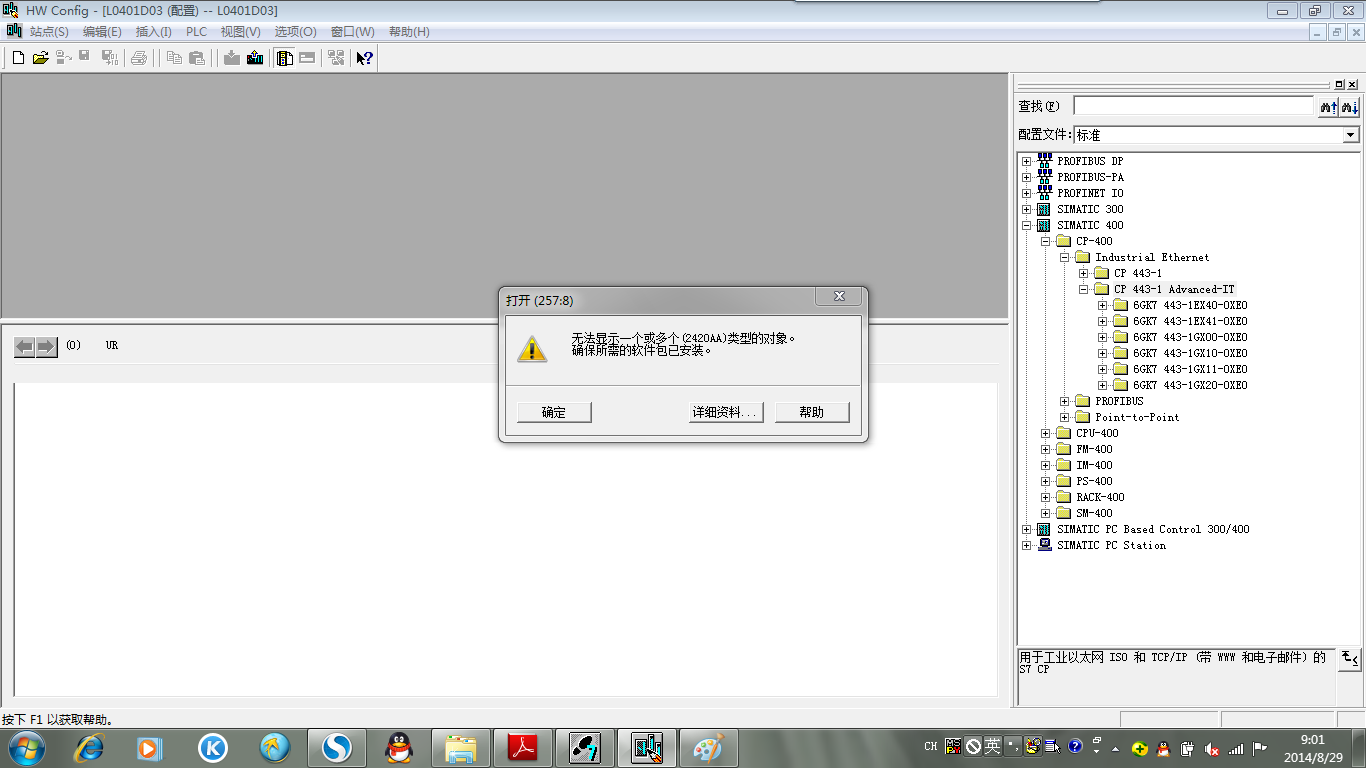This screenshot has height=768, width=1366.
Task: Click the 帮助 button in error dialog
Action: (x=812, y=412)
